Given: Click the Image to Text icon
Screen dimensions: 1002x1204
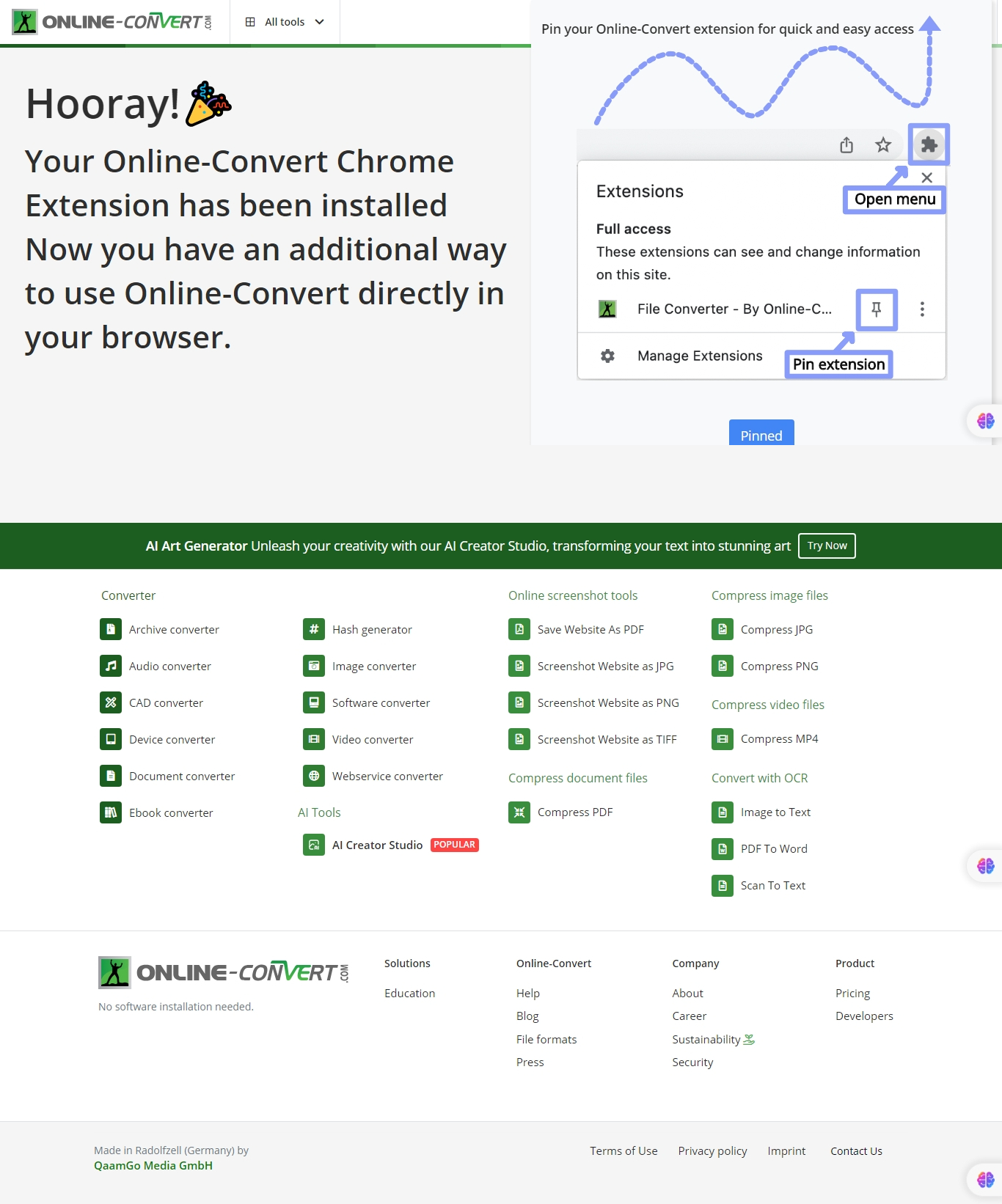Looking at the screenshot, I should 723,812.
